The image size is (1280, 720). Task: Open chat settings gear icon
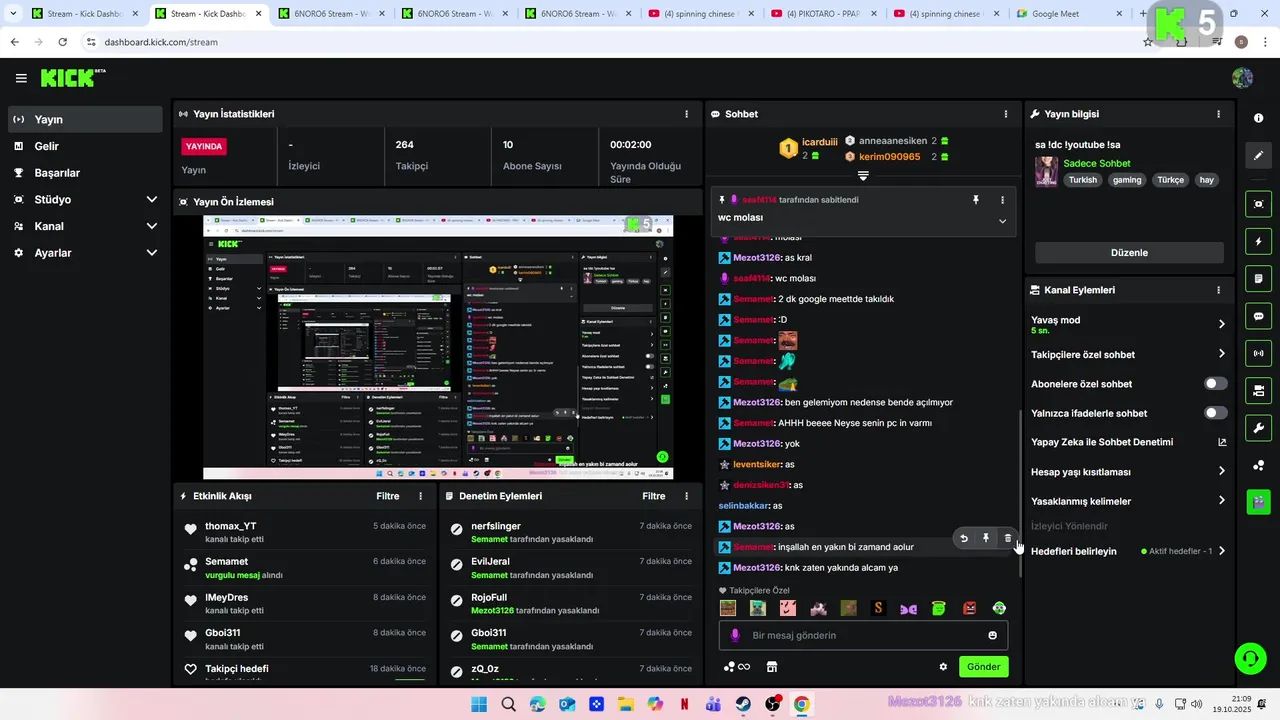(x=943, y=667)
